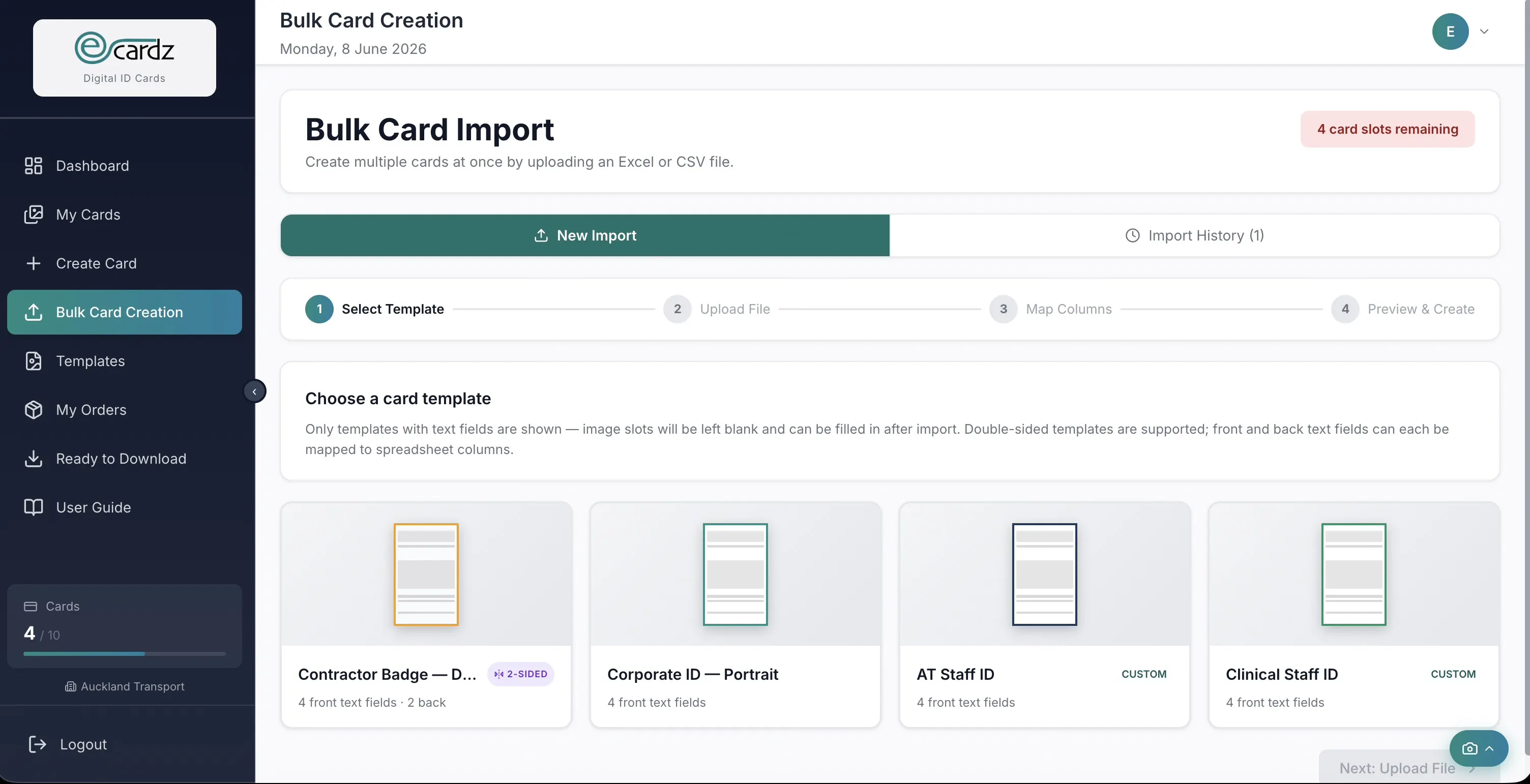The image size is (1530, 784).
Task: Open the user account dropdown chevron
Action: (1484, 32)
